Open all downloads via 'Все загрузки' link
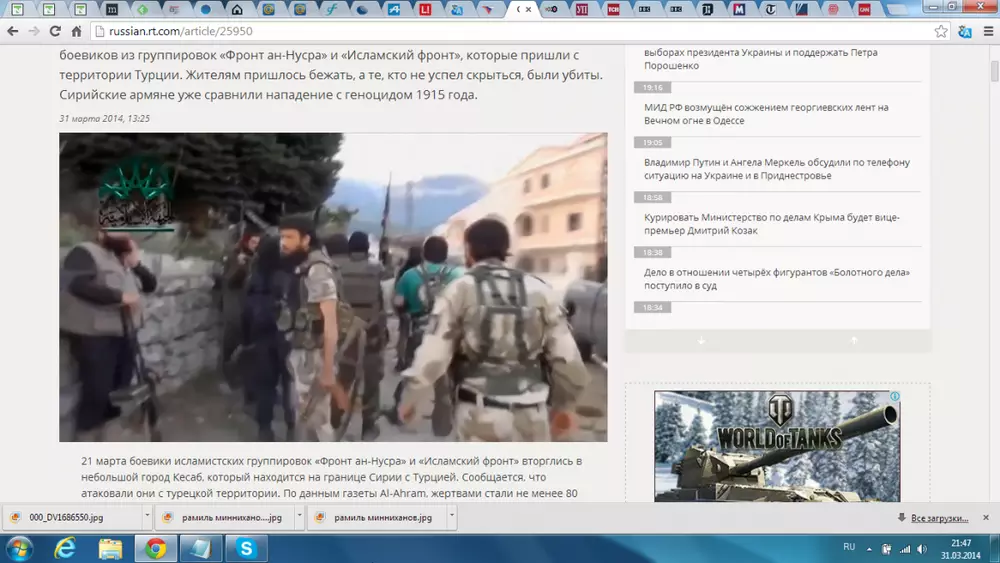The image size is (1000, 563). point(939,518)
